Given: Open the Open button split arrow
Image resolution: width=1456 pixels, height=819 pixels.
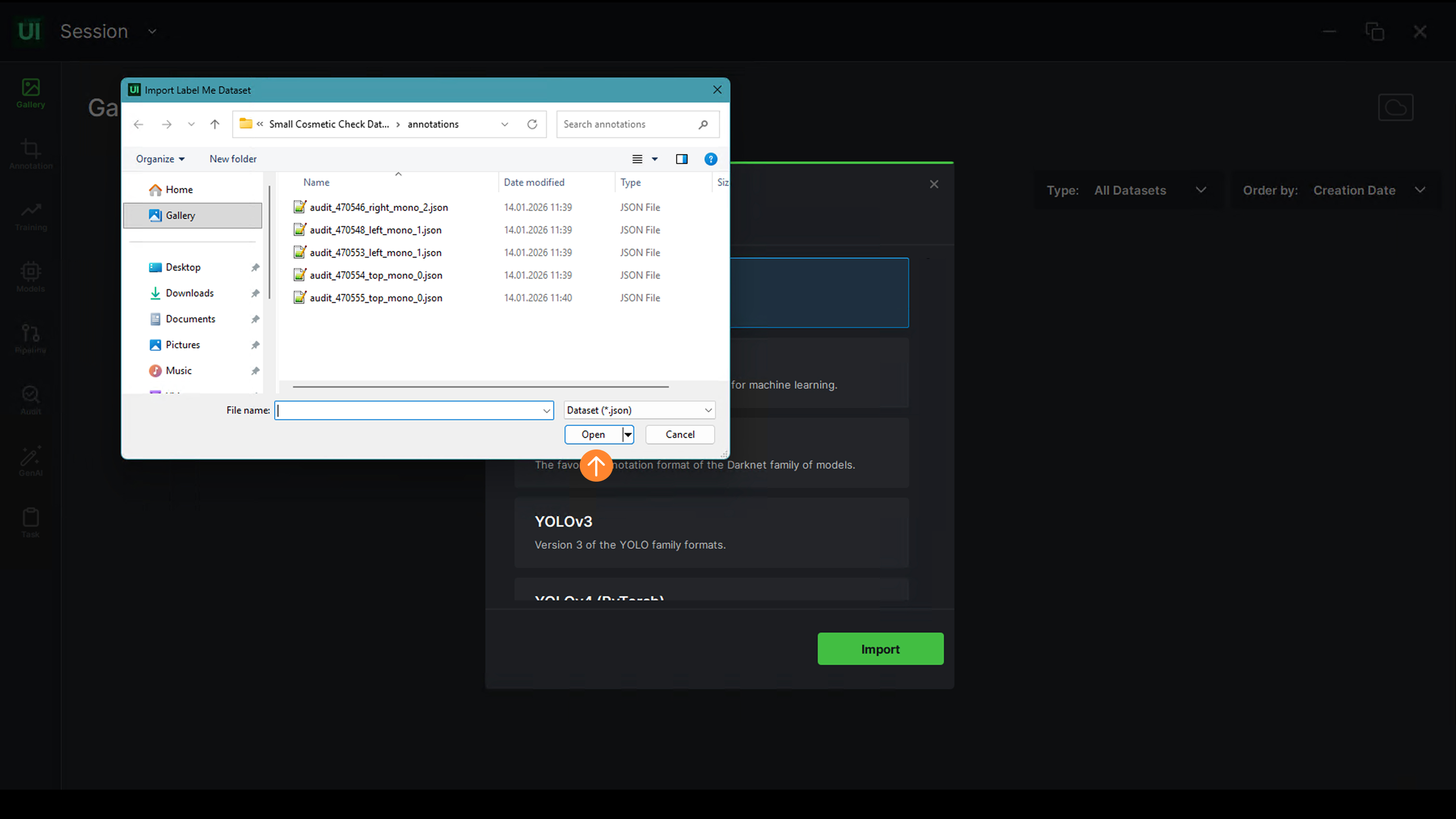Looking at the screenshot, I should 628,435.
